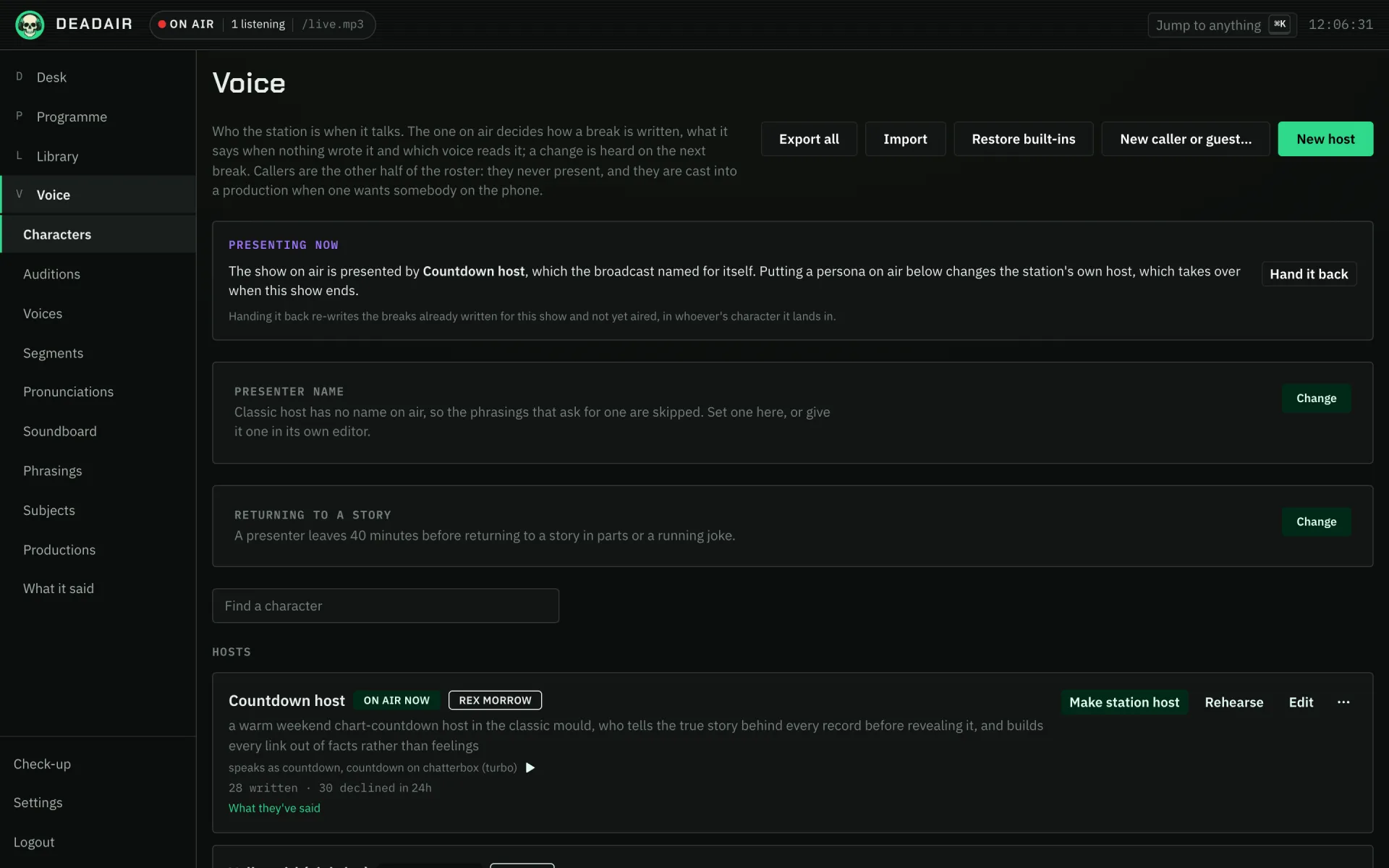Click the Import button
Screen dimensions: 1389x868
click(x=905, y=139)
